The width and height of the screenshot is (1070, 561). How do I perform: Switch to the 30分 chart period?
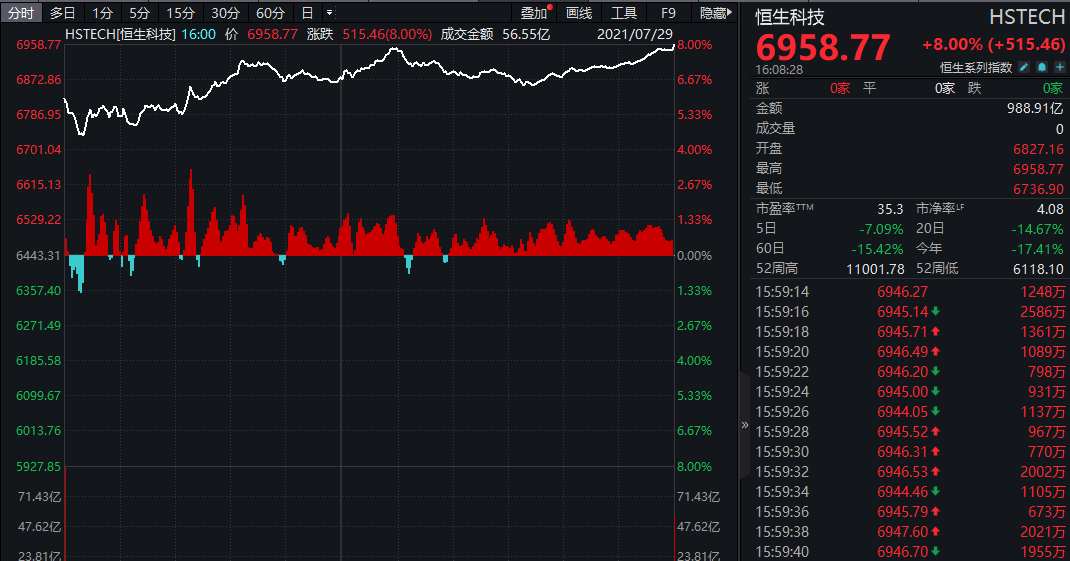pos(225,12)
